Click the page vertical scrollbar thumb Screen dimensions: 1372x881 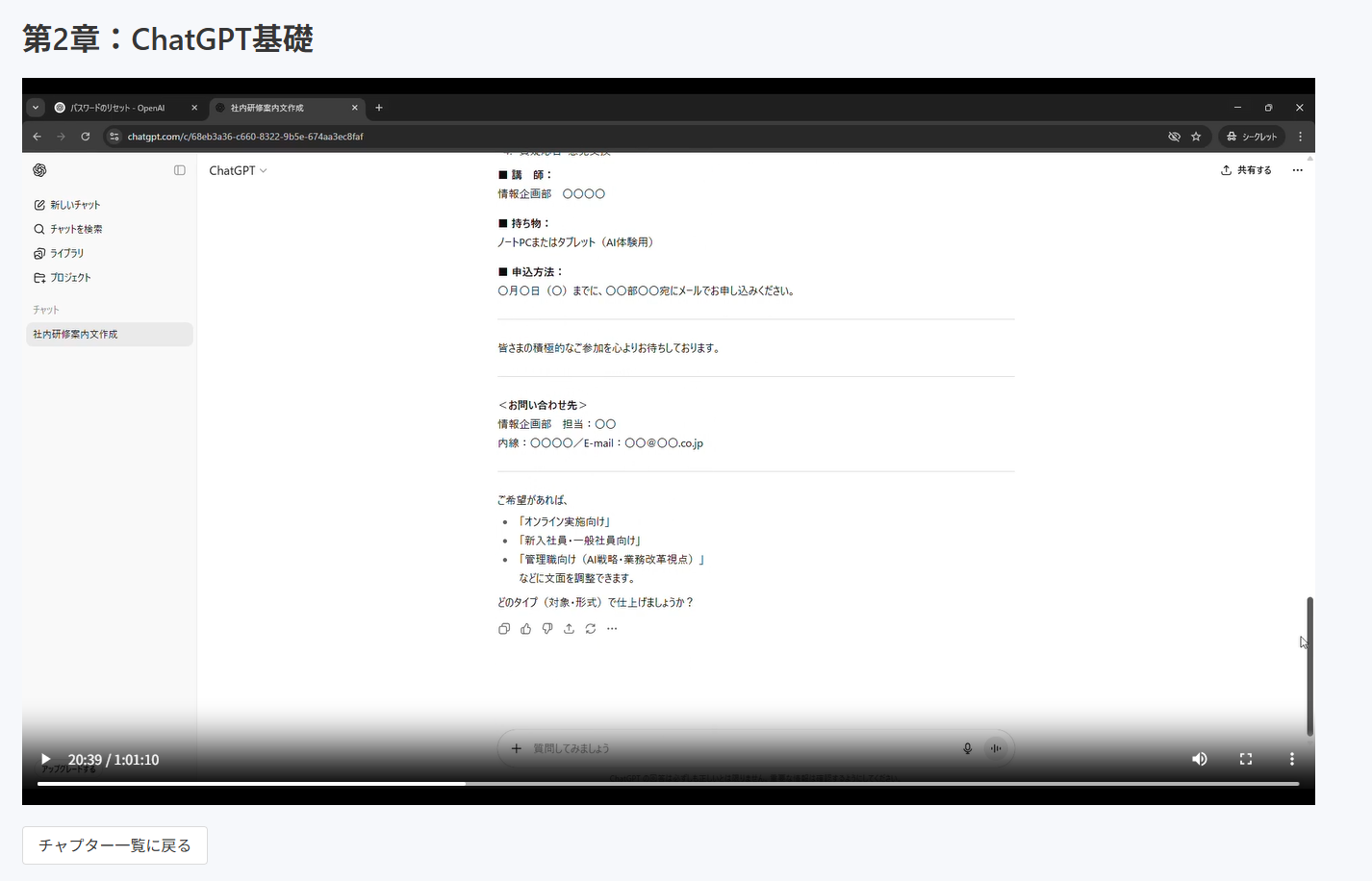(1309, 667)
